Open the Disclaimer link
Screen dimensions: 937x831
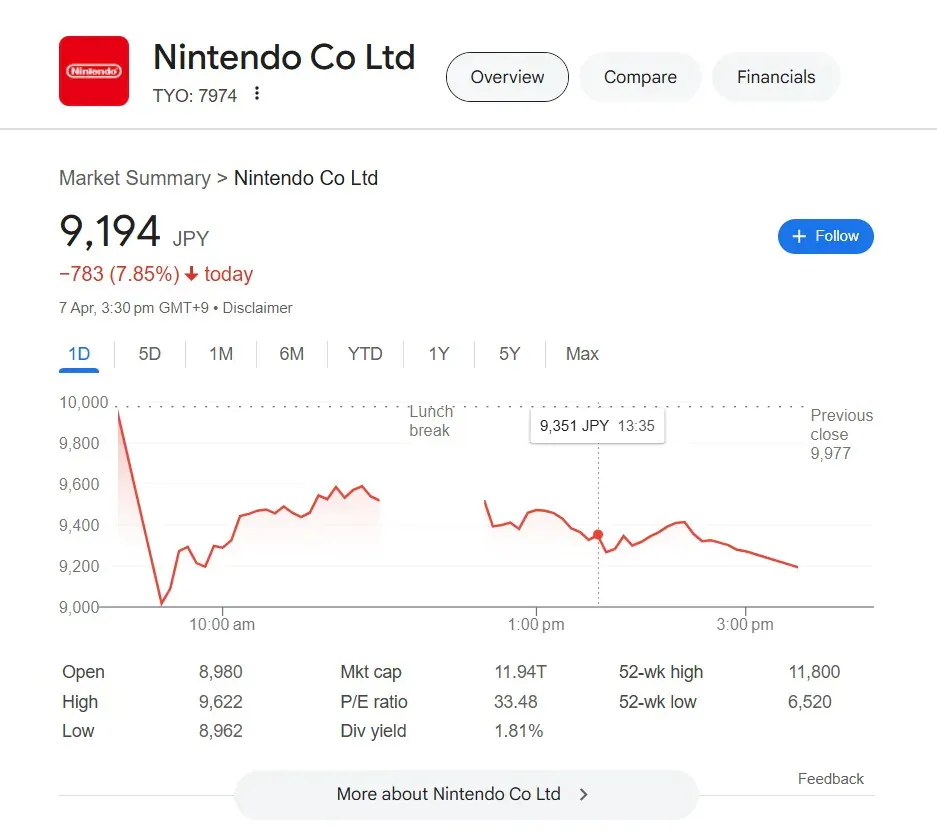point(258,308)
